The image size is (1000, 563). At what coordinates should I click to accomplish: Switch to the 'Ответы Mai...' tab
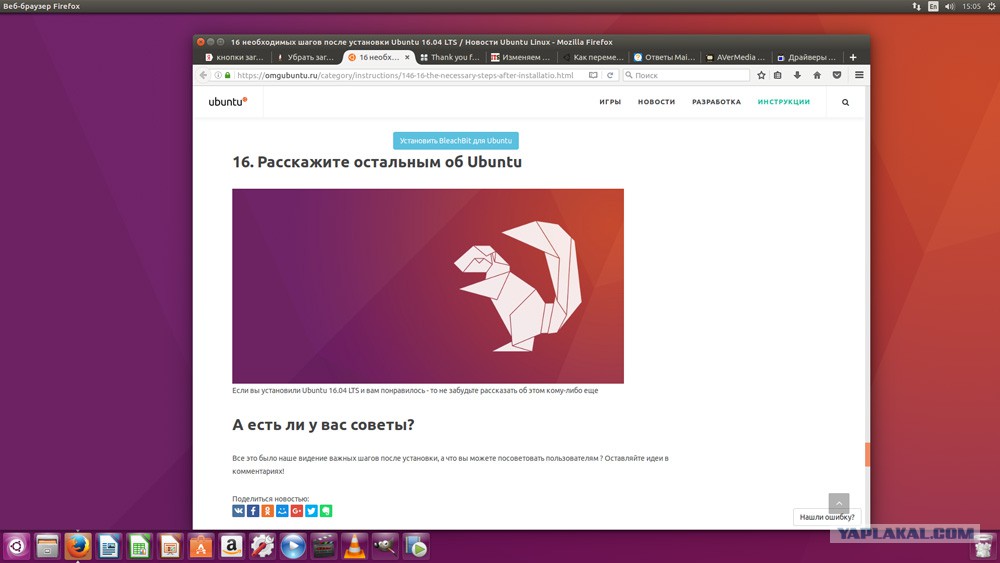(x=664, y=57)
